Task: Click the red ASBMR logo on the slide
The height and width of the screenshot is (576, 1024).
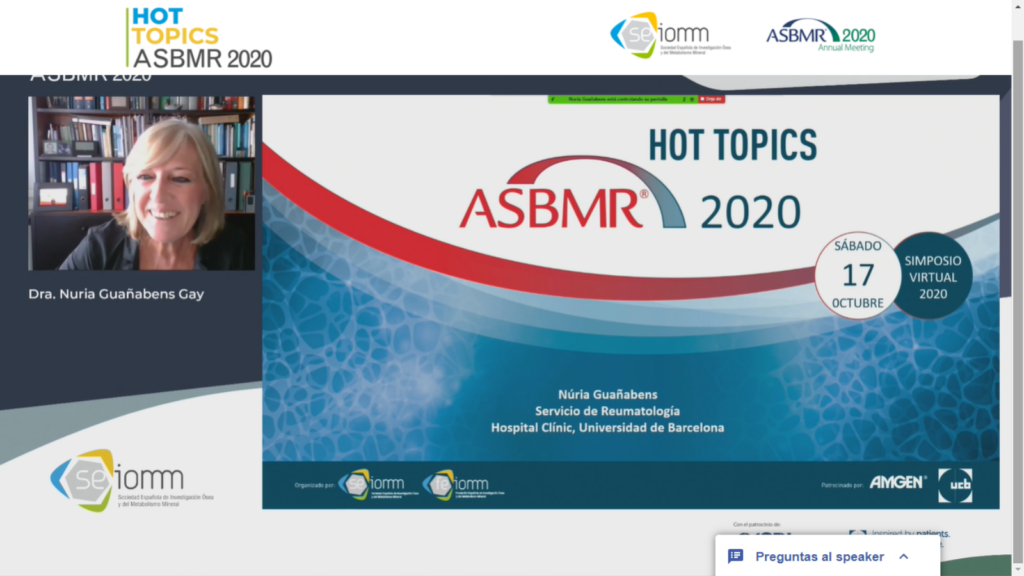Action: (571, 193)
